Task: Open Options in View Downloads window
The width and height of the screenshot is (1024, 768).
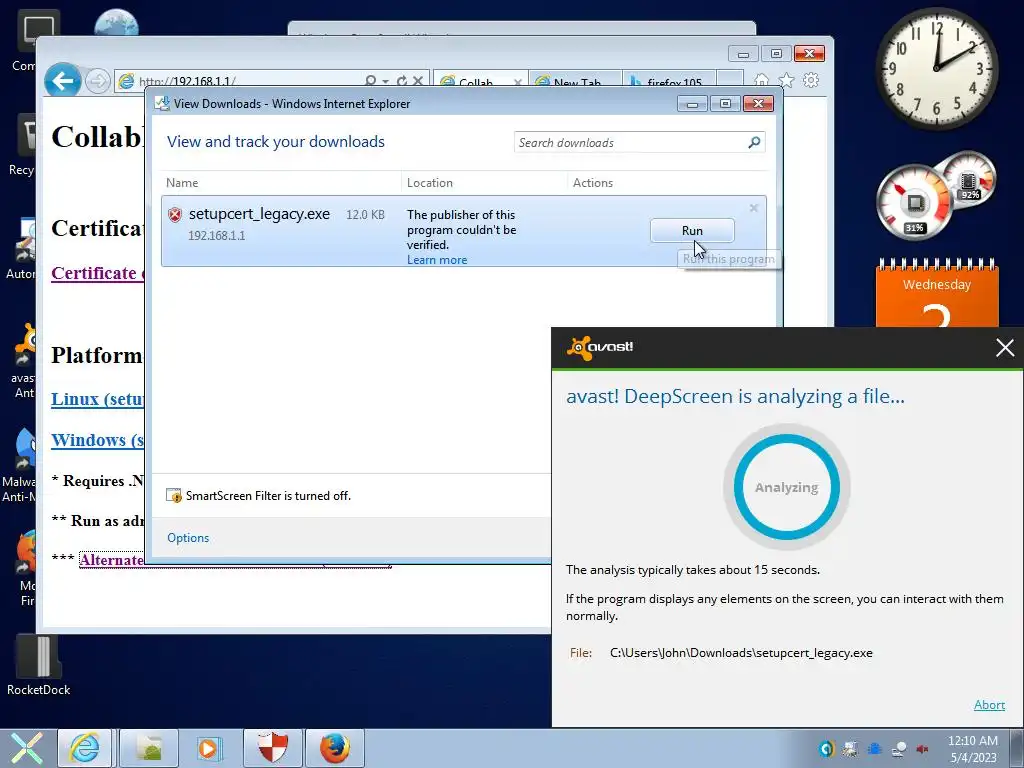Action: pos(188,537)
